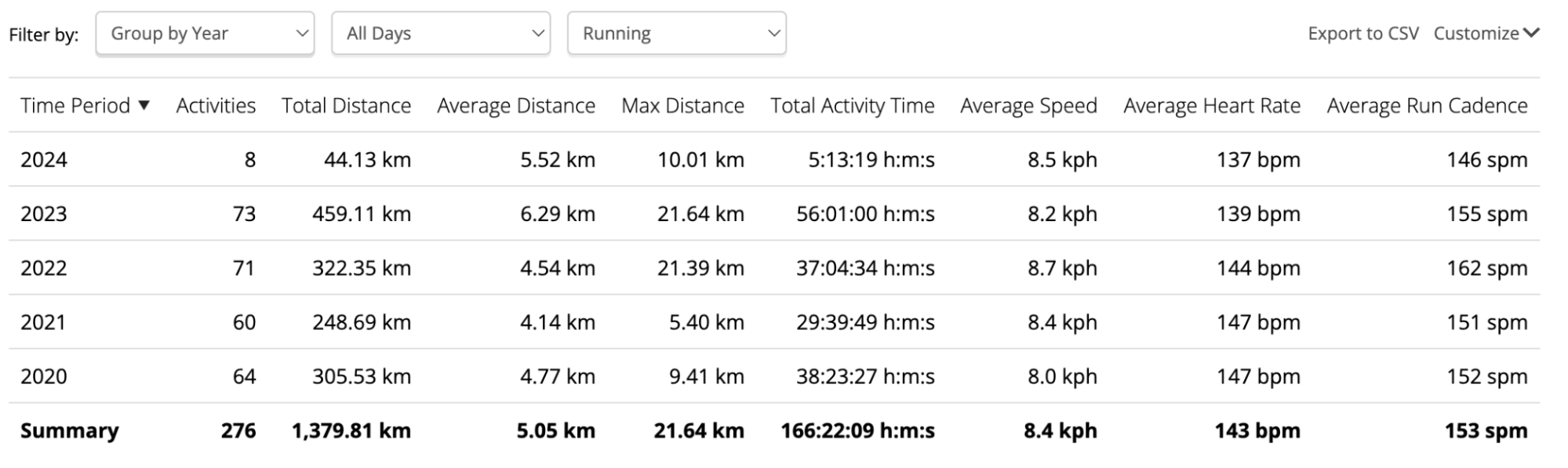Open the All Days filter dropdown
Viewport: 1568px width, 468px height.
pos(441,34)
